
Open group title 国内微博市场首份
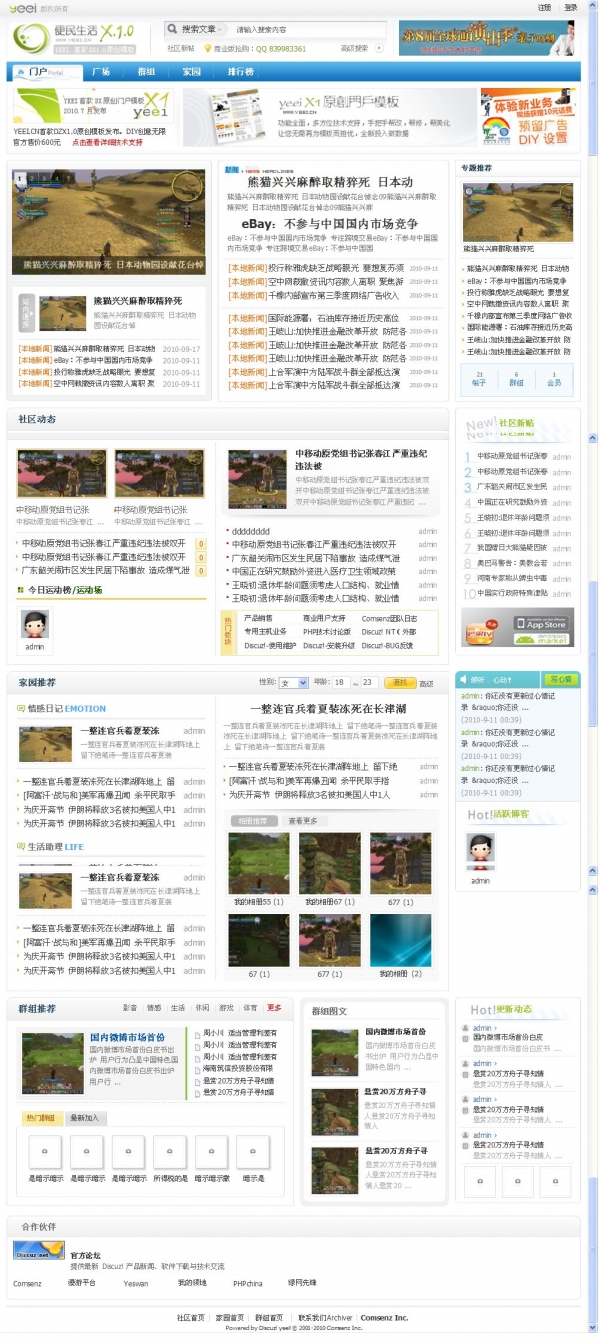128,1038
